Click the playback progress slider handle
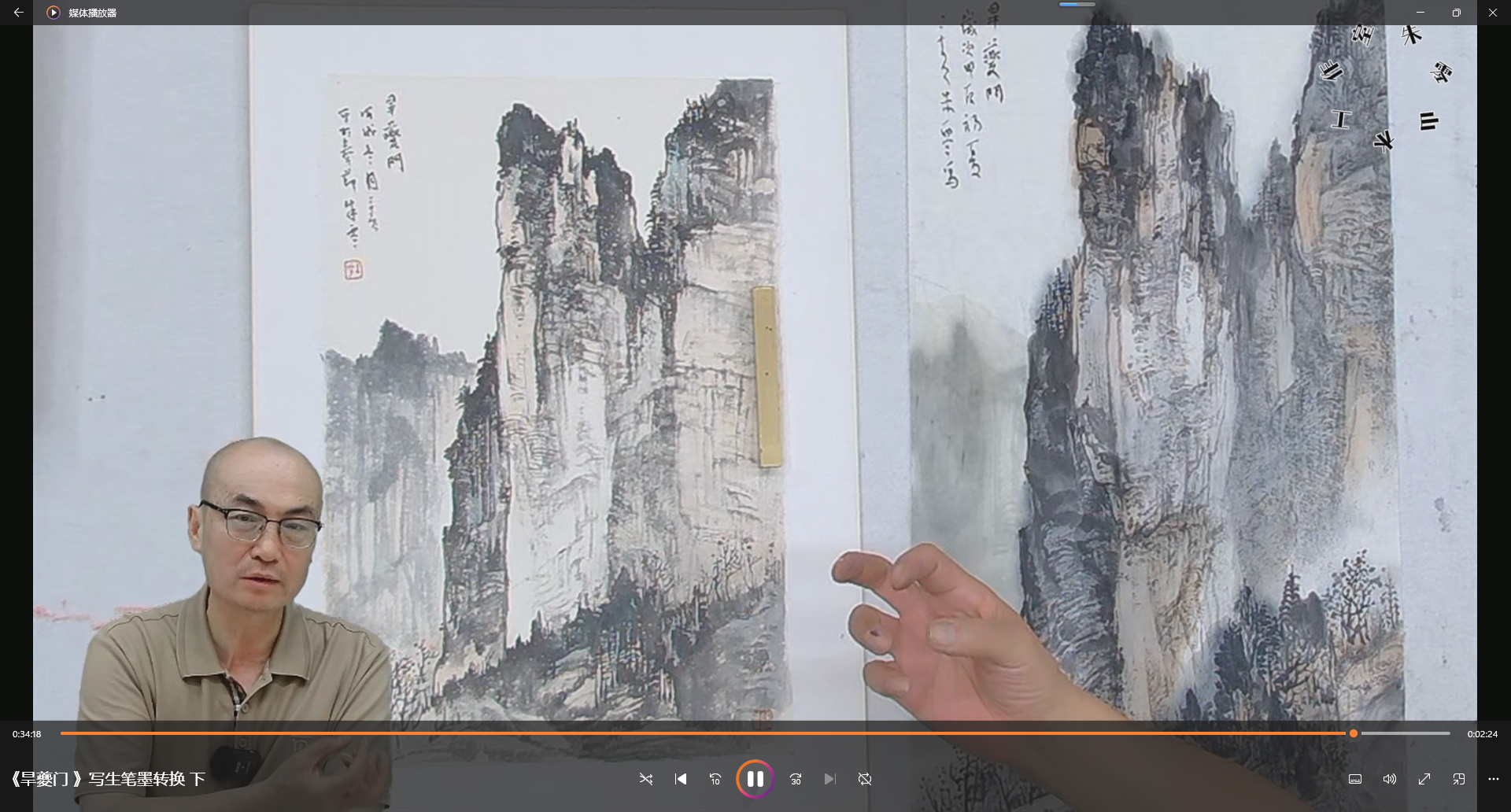The image size is (1511, 812). (x=1354, y=733)
